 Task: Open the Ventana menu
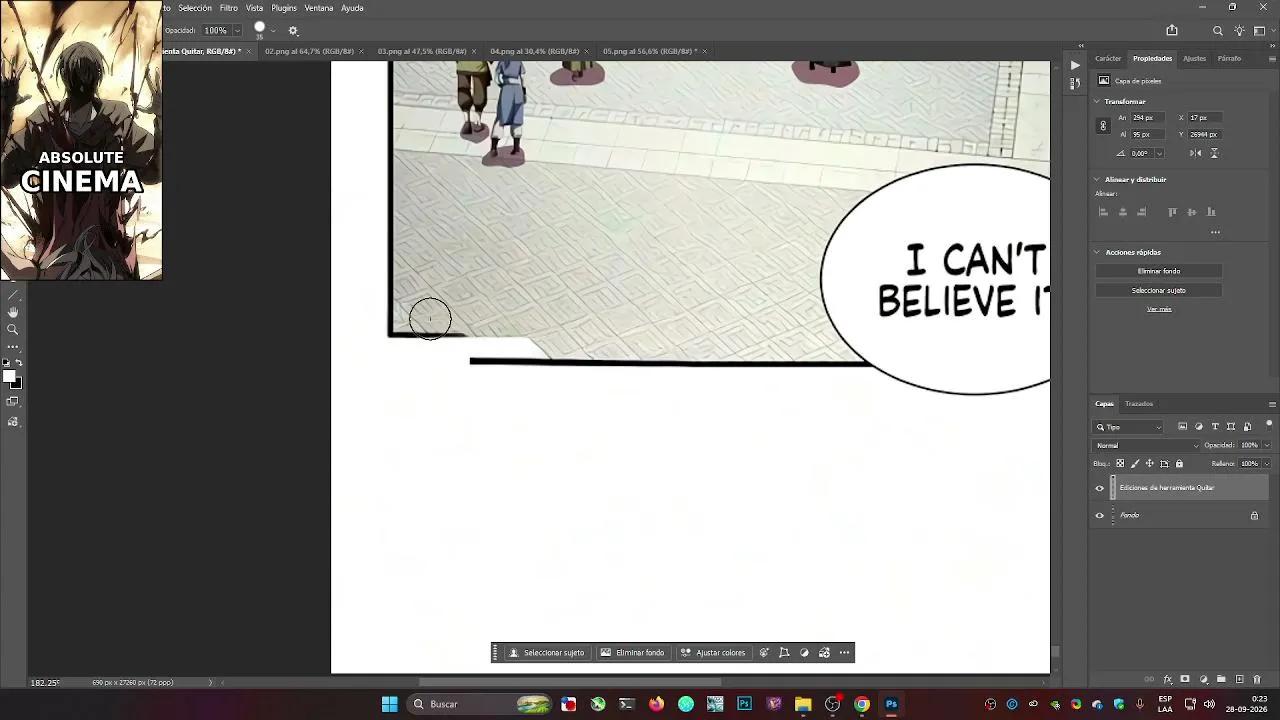(319, 8)
